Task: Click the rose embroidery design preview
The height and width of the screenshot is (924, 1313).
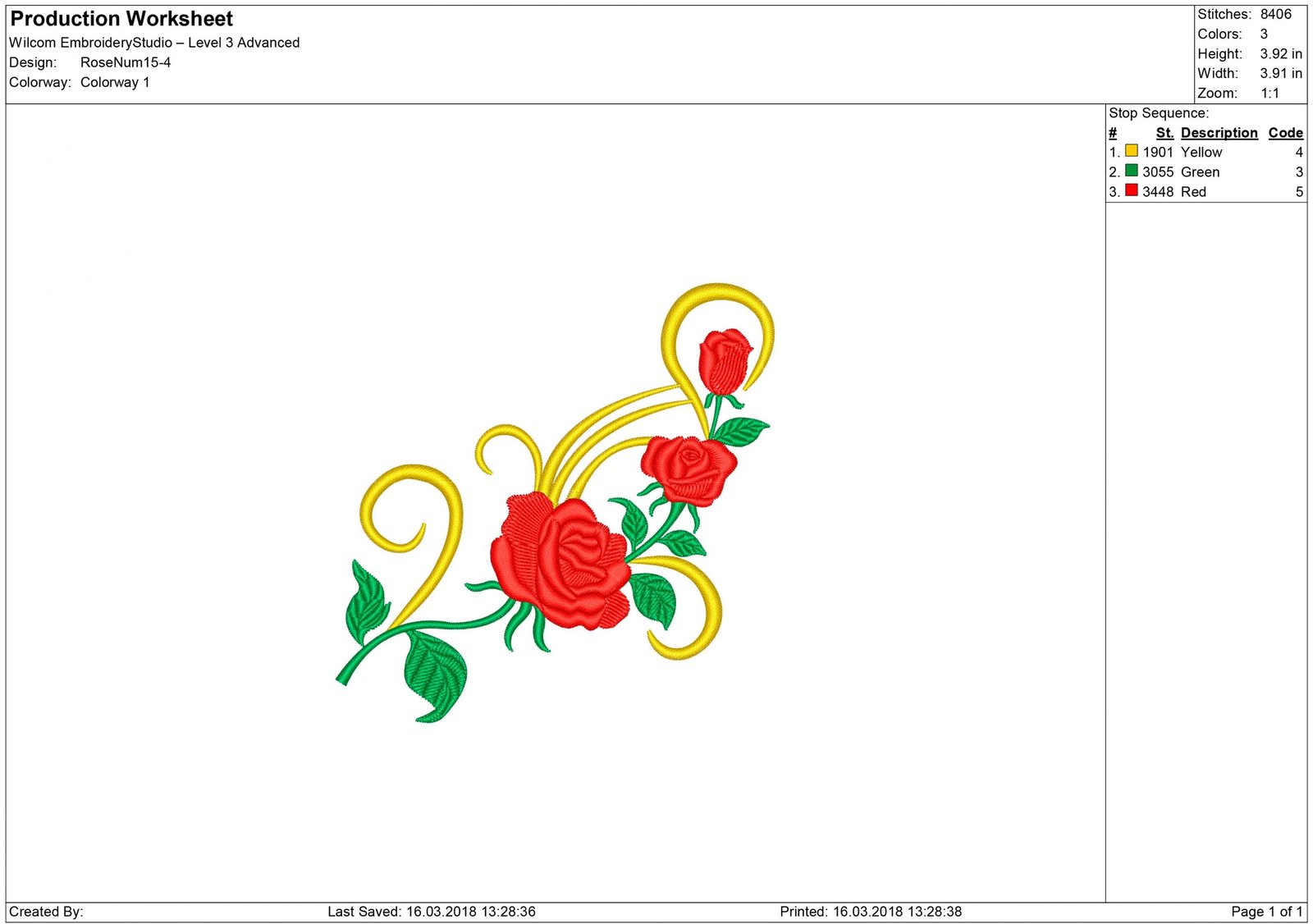Action: pyautogui.click(x=556, y=502)
